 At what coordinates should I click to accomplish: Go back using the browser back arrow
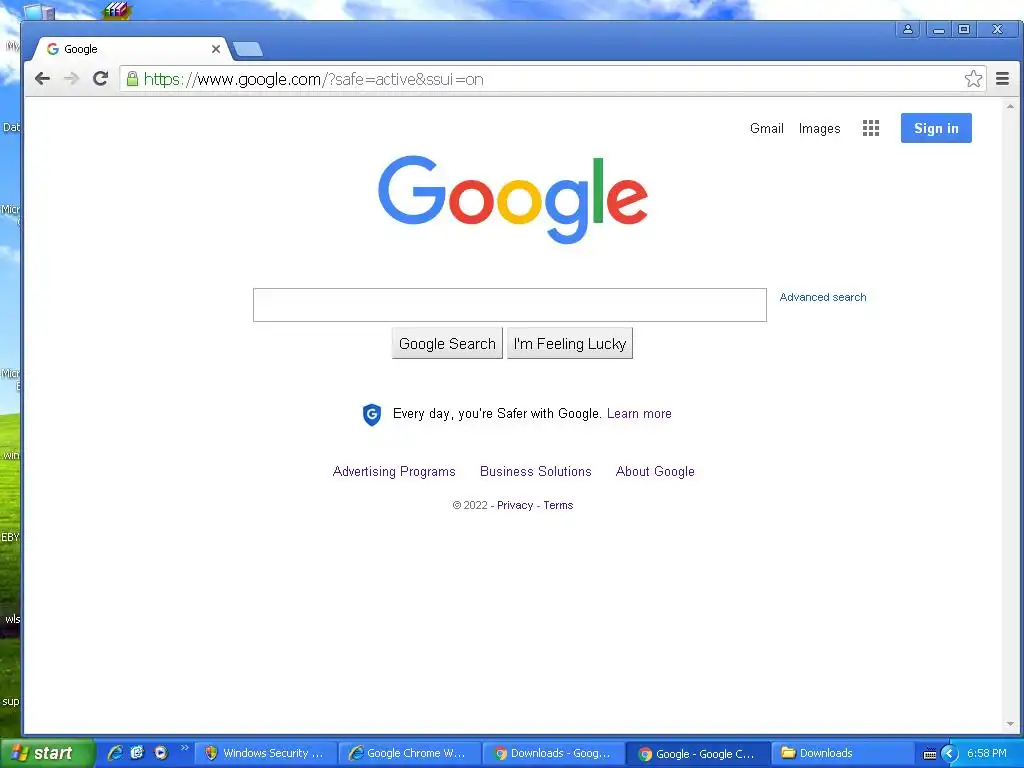coord(42,79)
